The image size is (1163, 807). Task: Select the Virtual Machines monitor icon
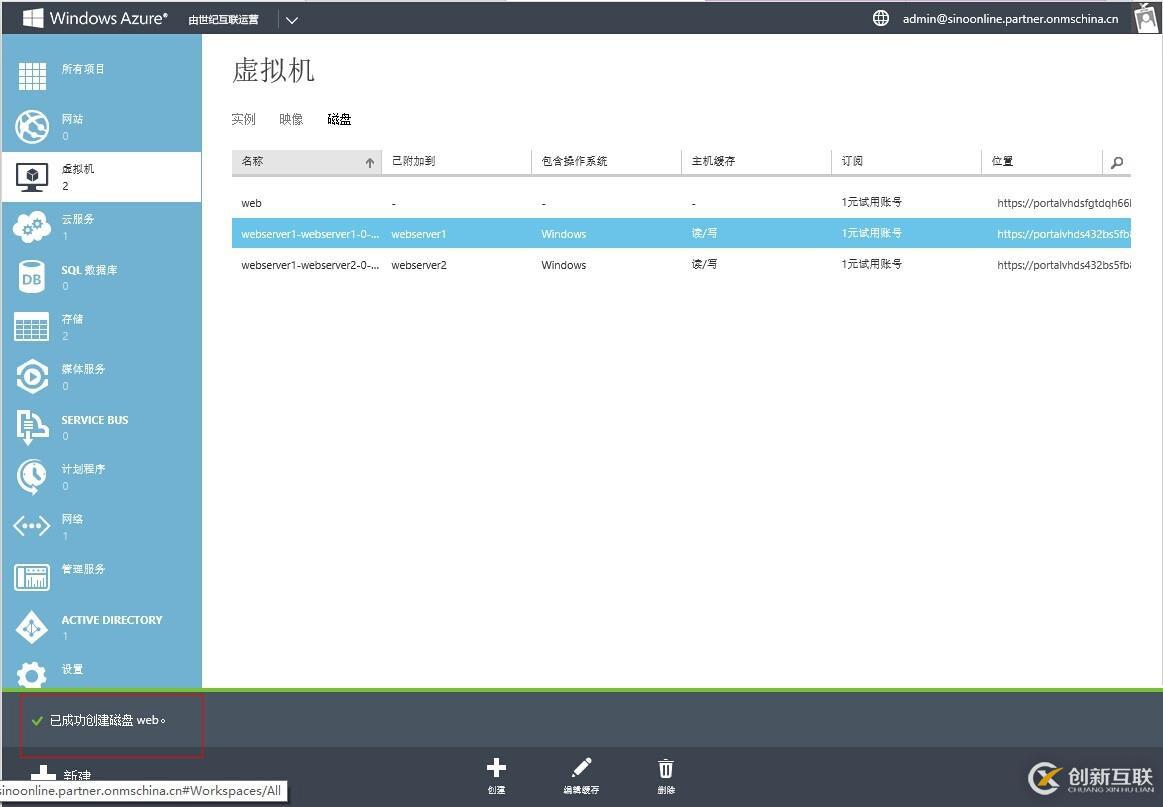click(x=32, y=177)
